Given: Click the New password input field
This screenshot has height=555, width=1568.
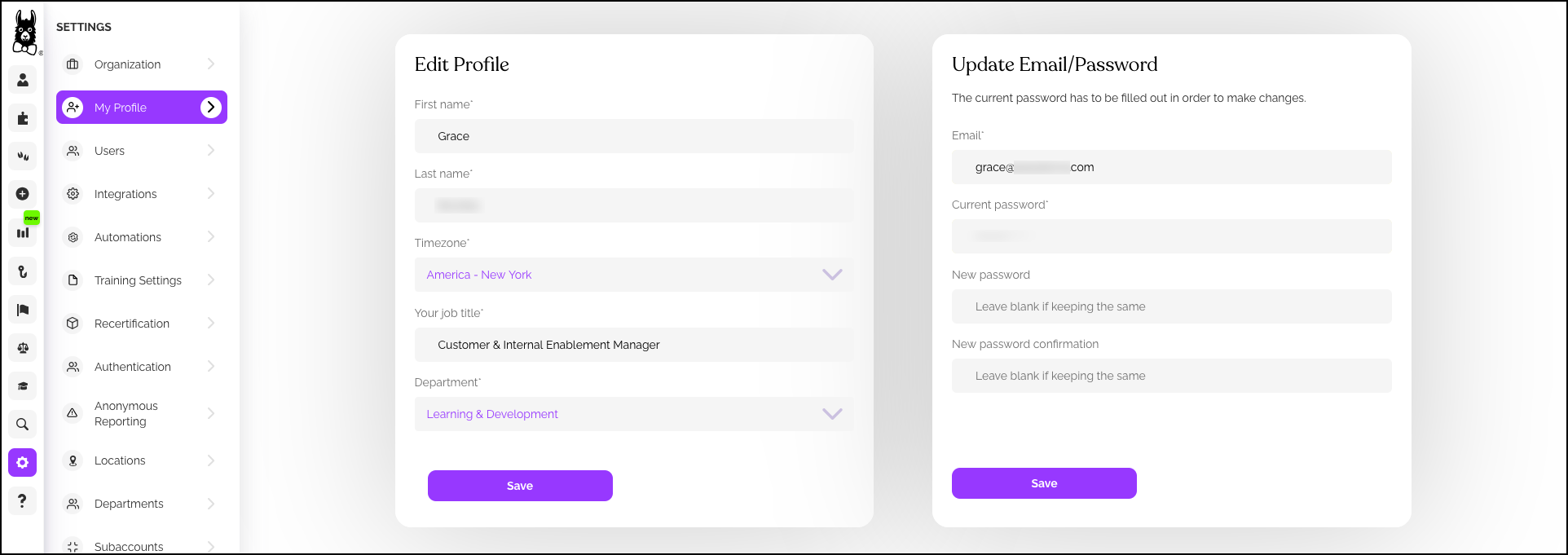Looking at the screenshot, I should [x=1171, y=306].
